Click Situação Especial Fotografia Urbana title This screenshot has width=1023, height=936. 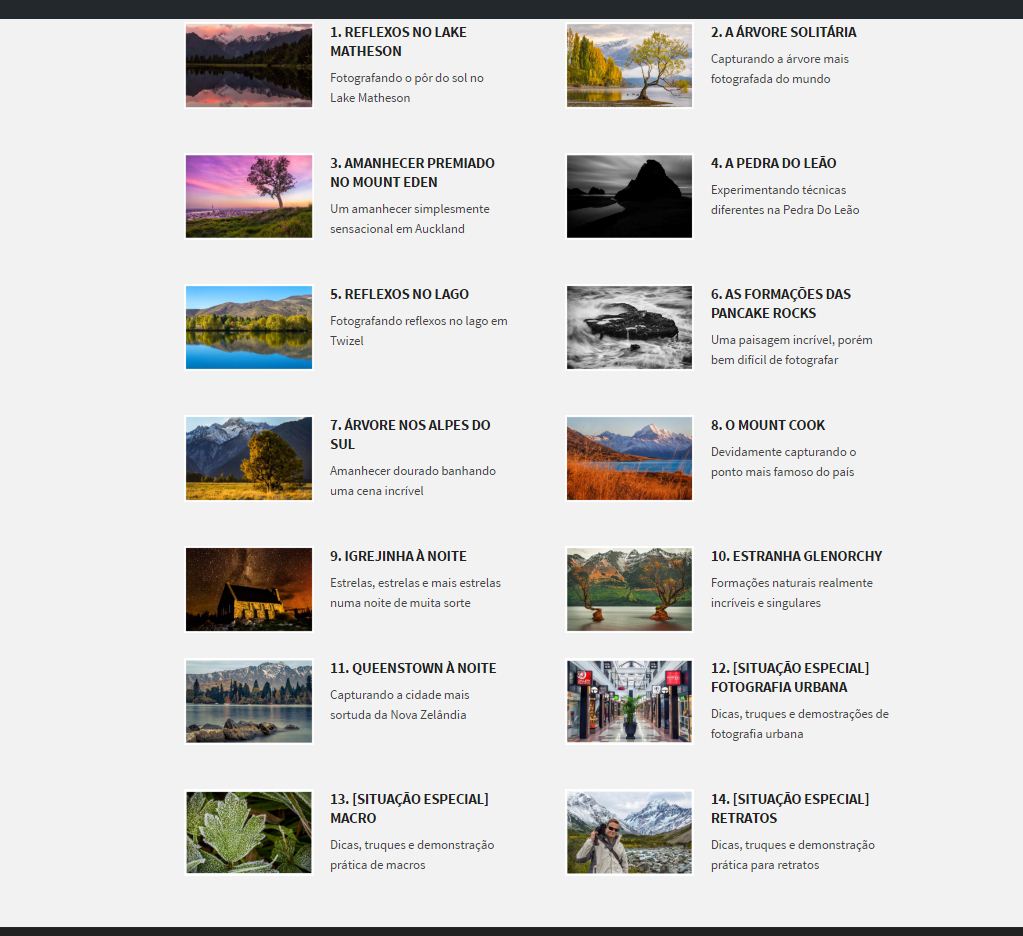[789, 677]
